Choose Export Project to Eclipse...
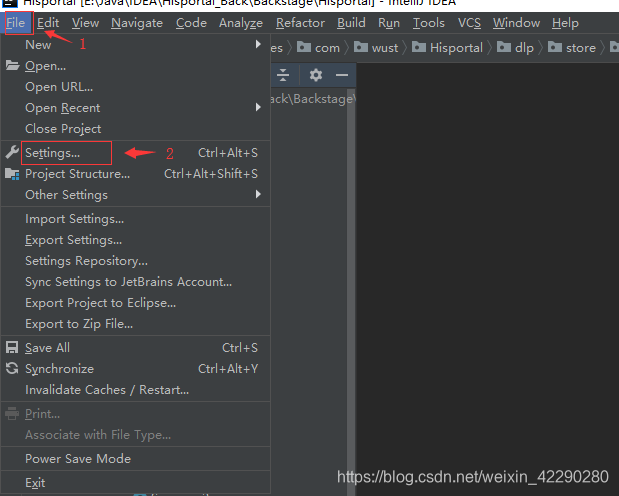Screen dimensions: 619x496 click(135, 302)
